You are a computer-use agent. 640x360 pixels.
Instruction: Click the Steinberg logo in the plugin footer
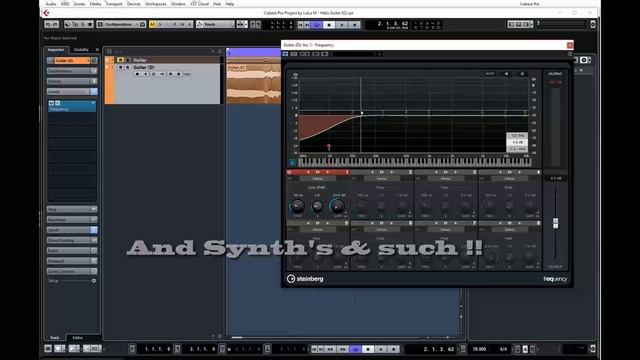tap(305, 279)
